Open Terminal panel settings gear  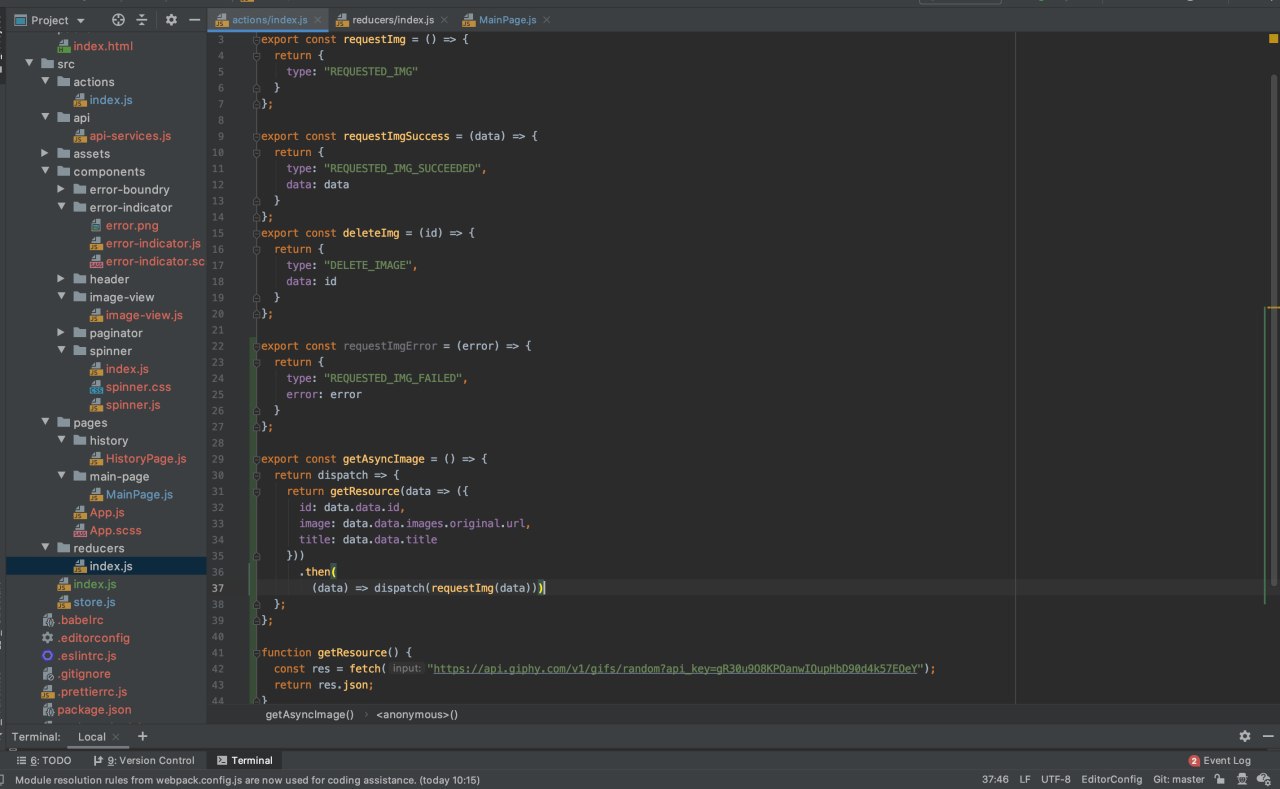pos(1244,736)
